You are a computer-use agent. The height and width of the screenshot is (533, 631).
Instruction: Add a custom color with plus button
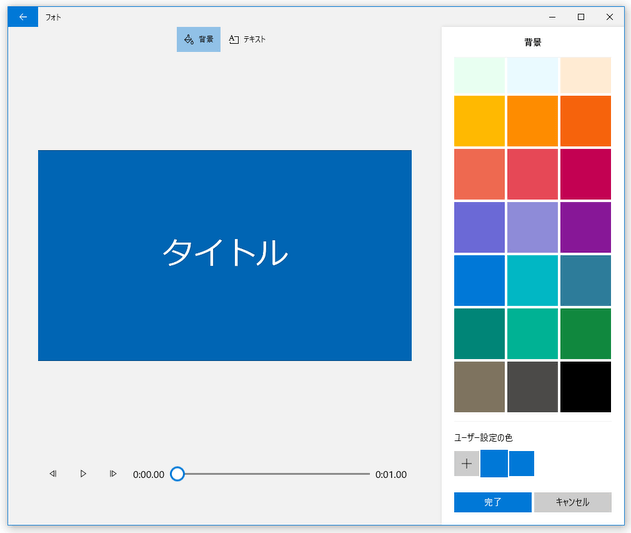pyautogui.click(x=466, y=464)
